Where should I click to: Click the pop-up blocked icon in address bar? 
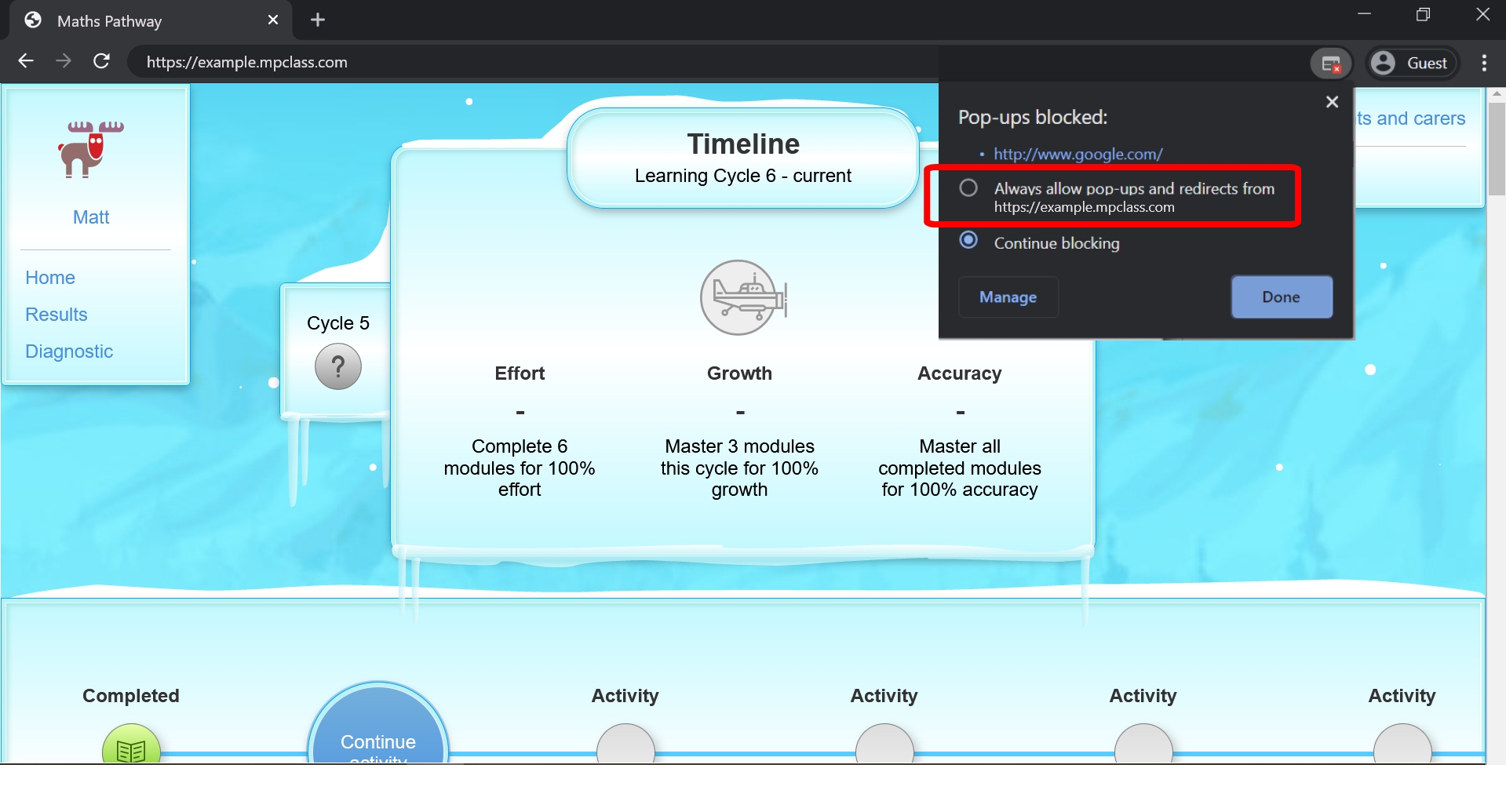tap(1331, 64)
